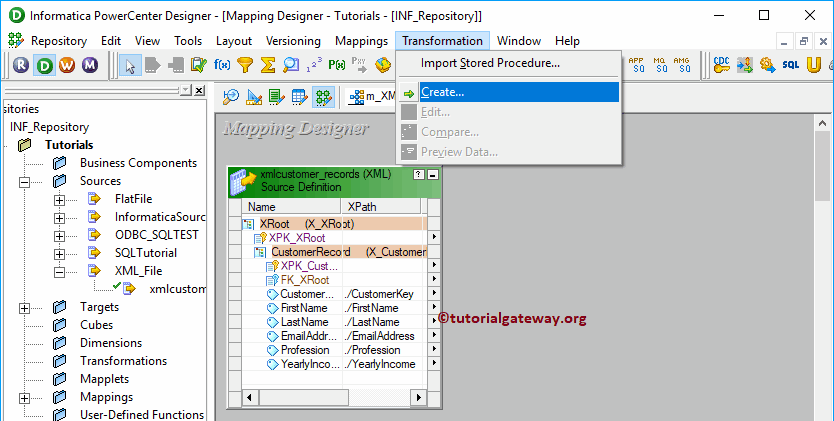Screen dimensions: 834x421
Task: Select the Lookup magnifier transformation icon
Action: pyautogui.click(x=291, y=65)
